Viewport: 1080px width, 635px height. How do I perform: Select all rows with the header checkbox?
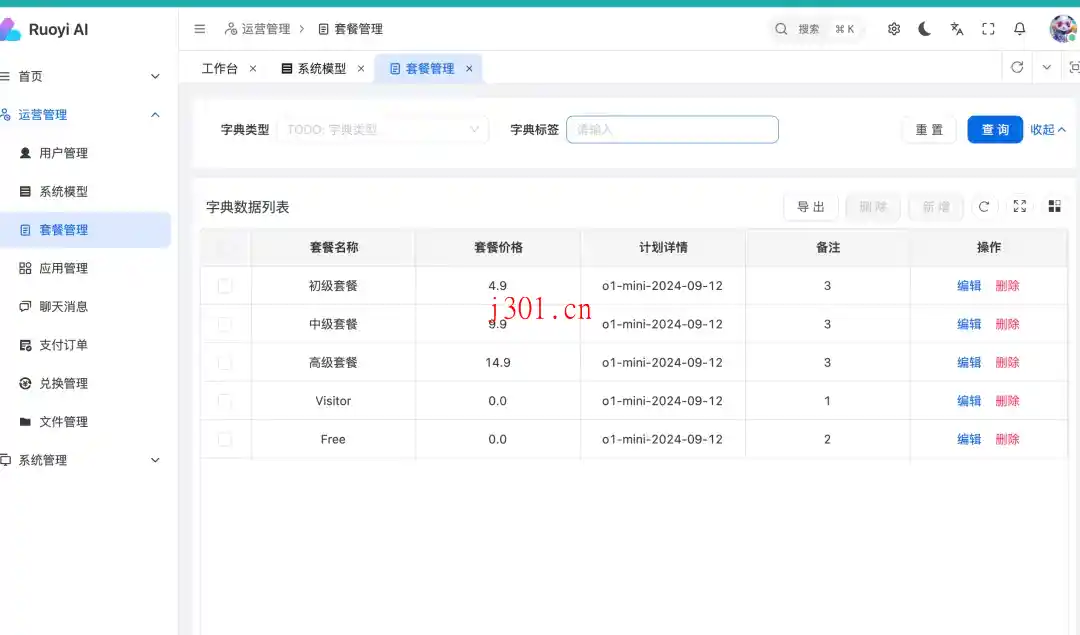(x=225, y=247)
